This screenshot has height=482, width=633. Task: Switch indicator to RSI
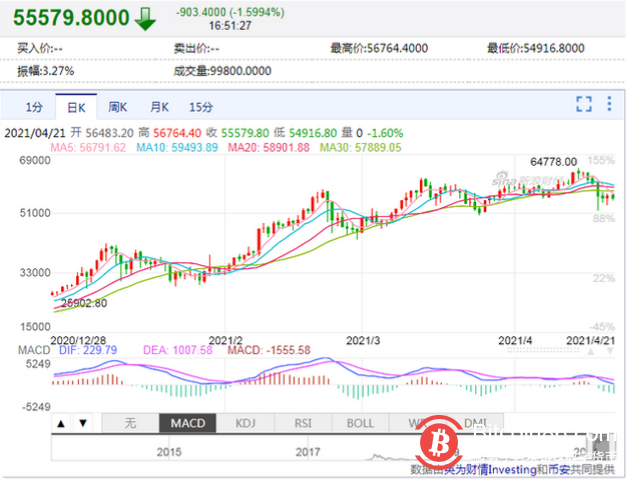[x=303, y=423]
